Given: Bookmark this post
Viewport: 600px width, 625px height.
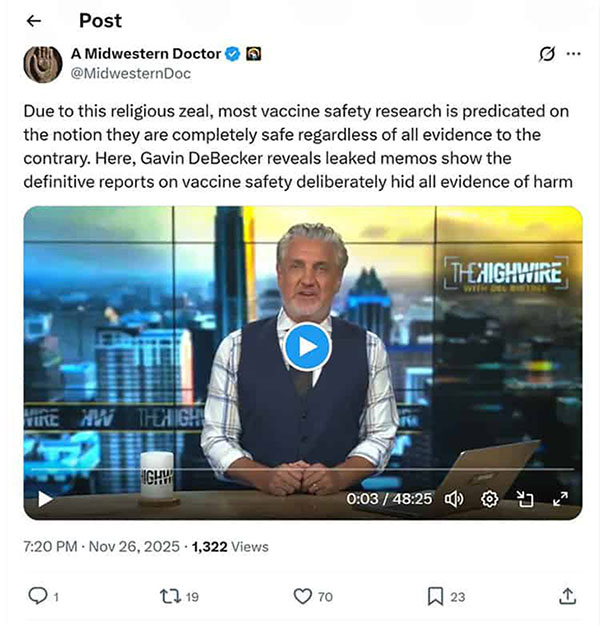Looking at the screenshot, I should 435,597.
